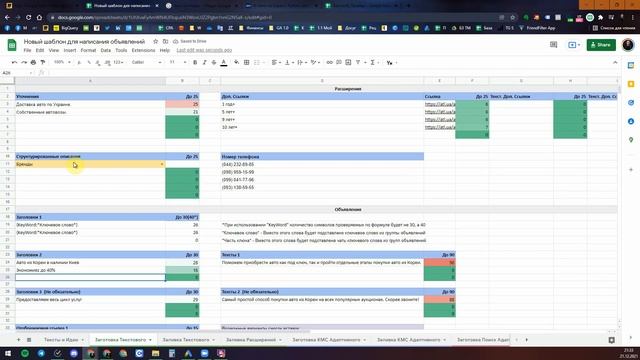Click the Explore button at bottom right
This screenshot has width=640, height=360.
pos(611,340)
